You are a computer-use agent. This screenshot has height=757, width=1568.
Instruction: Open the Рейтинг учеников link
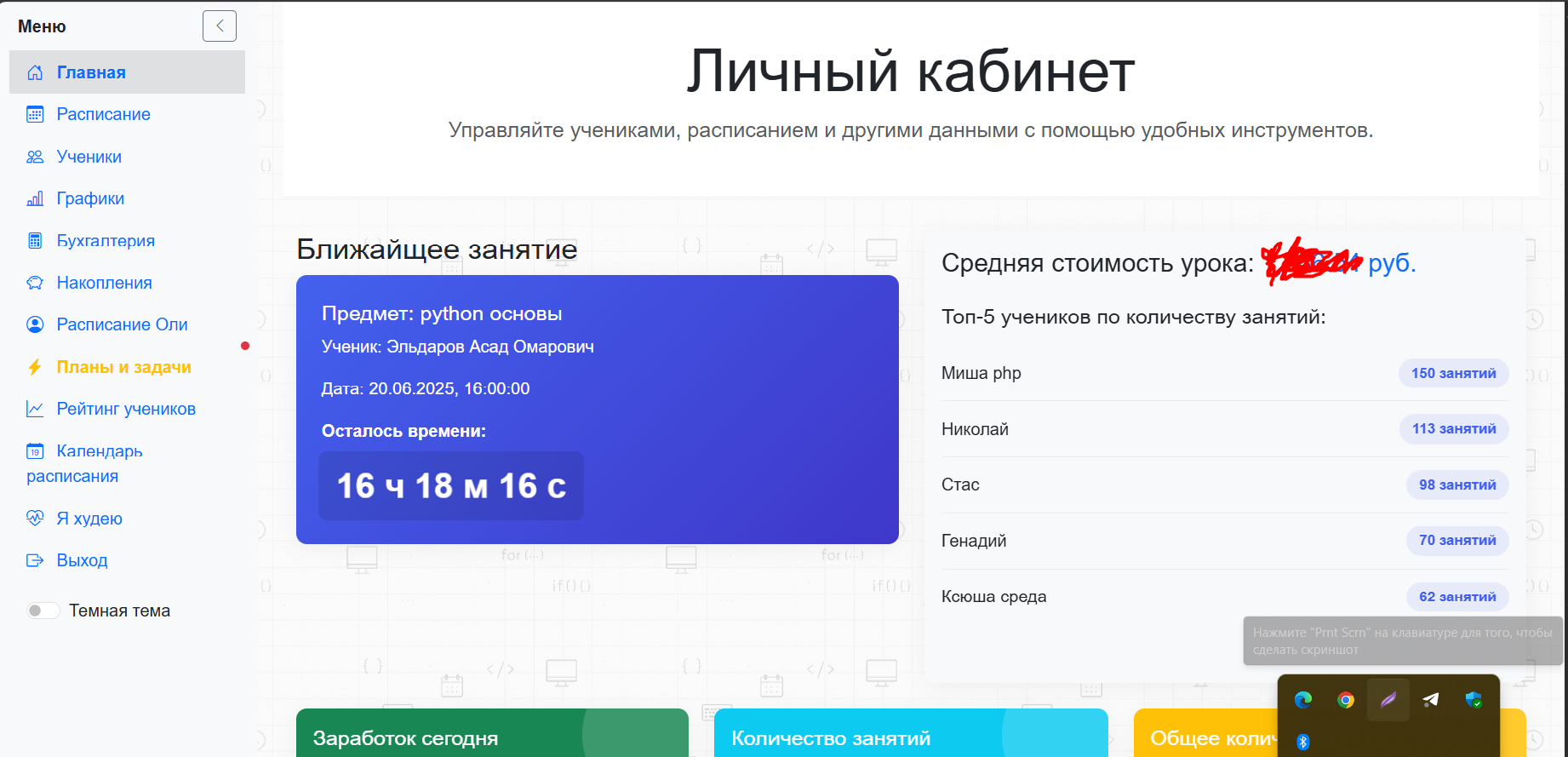127,409
